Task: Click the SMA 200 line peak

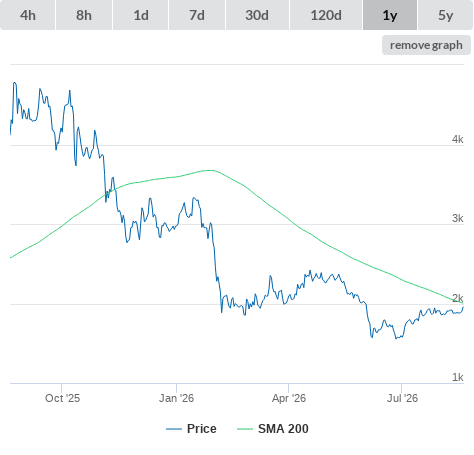Action: (x=211, y=170)
